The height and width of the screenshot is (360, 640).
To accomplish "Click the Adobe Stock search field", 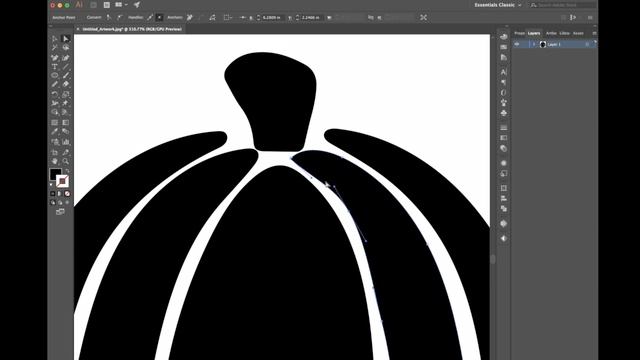I will 562,5.
